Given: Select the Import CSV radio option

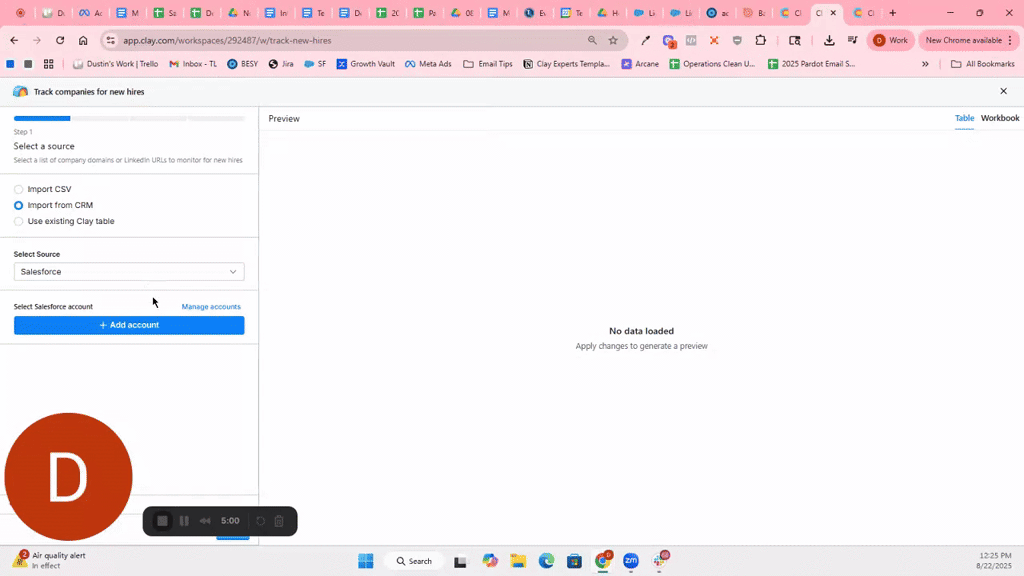Looking at the screenshot, I should click(x=19, y=189).
